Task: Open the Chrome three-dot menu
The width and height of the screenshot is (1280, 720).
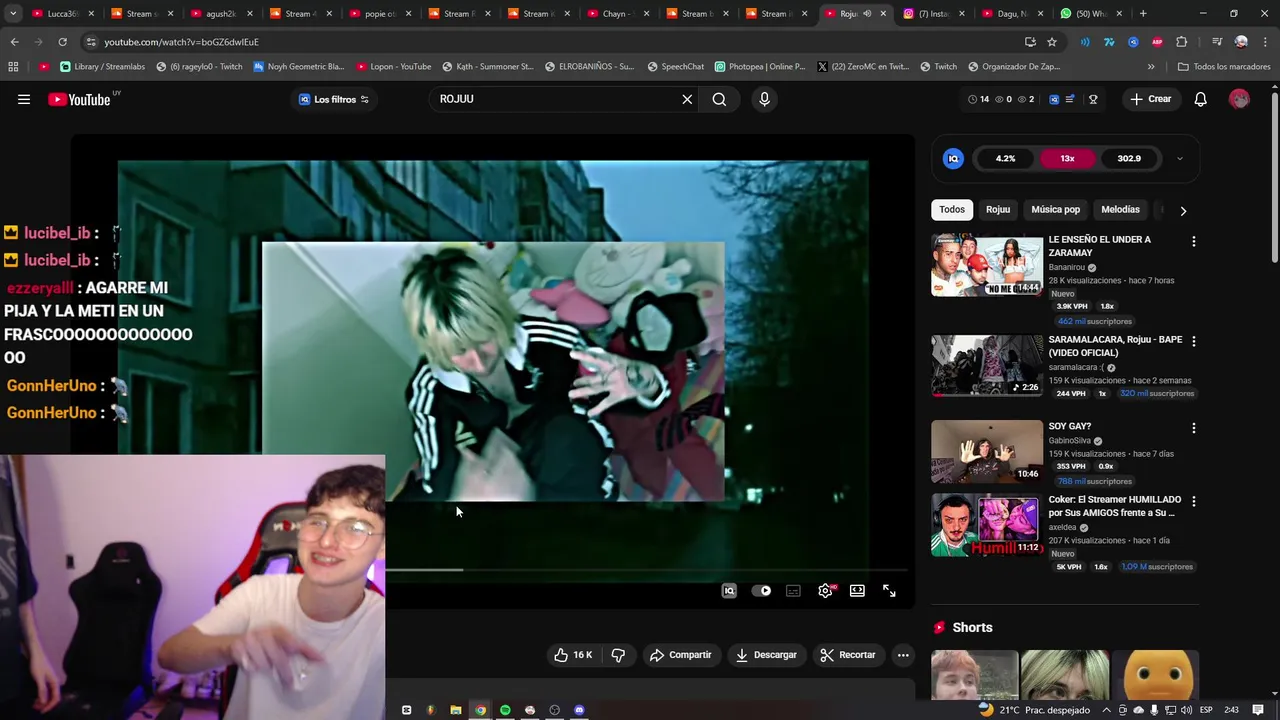Action: pos(1264,42)
